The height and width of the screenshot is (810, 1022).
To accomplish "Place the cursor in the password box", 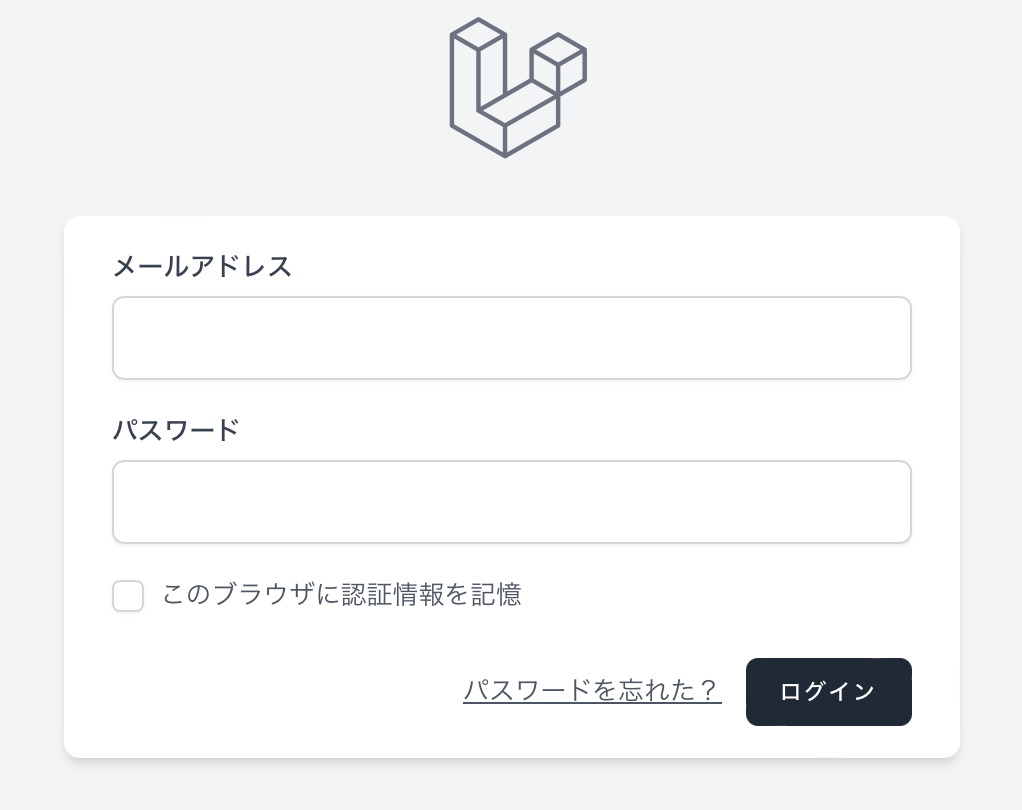I will pos(512,502).
